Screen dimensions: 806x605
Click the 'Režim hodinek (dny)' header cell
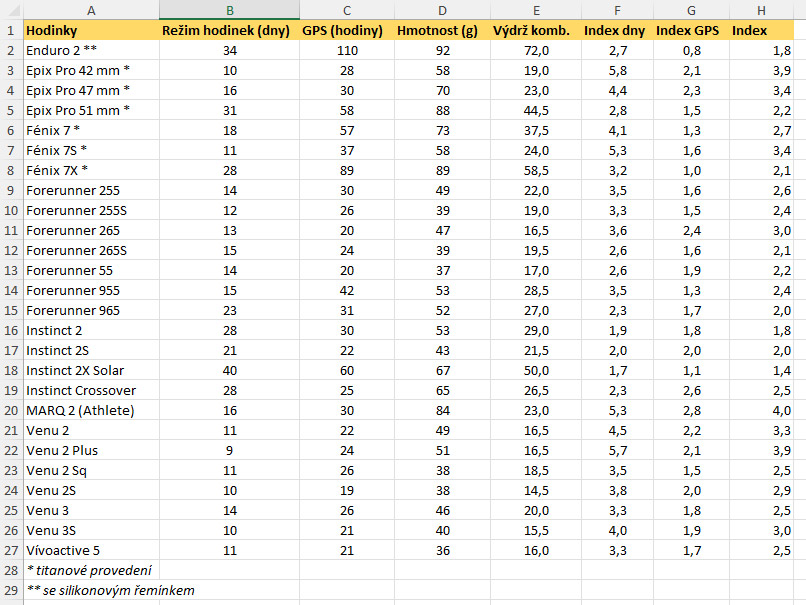(x=229, y=30)
